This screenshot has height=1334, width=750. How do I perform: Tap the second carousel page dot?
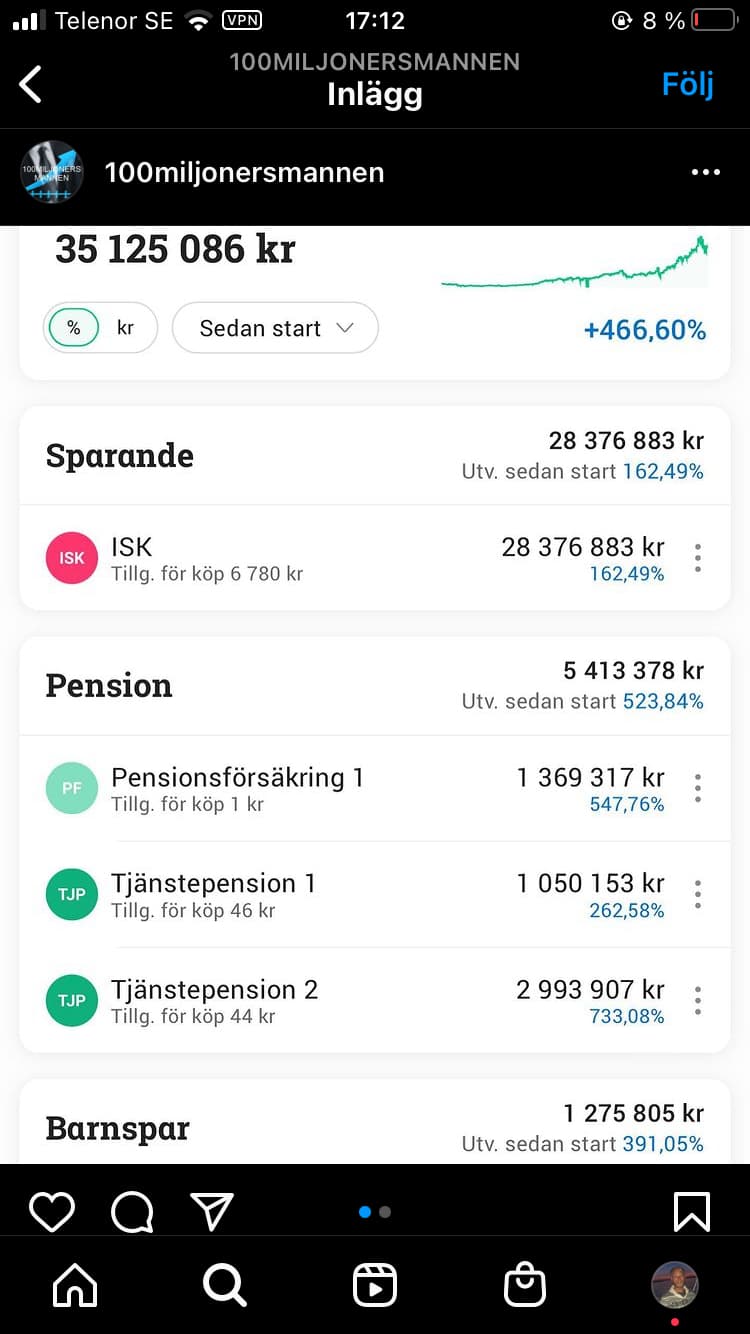[386, 1212]
